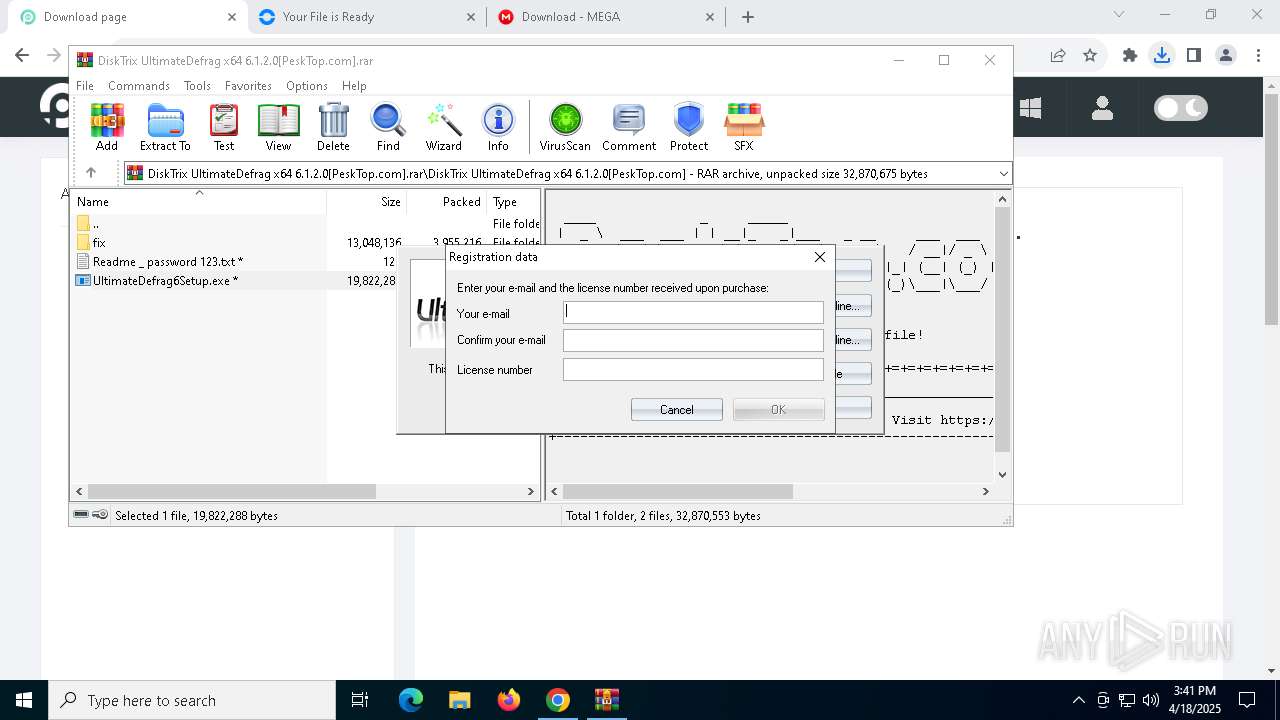Click the Your e-mail field
The height and width of the screenshot is (720, 1280).
point(693,313)
